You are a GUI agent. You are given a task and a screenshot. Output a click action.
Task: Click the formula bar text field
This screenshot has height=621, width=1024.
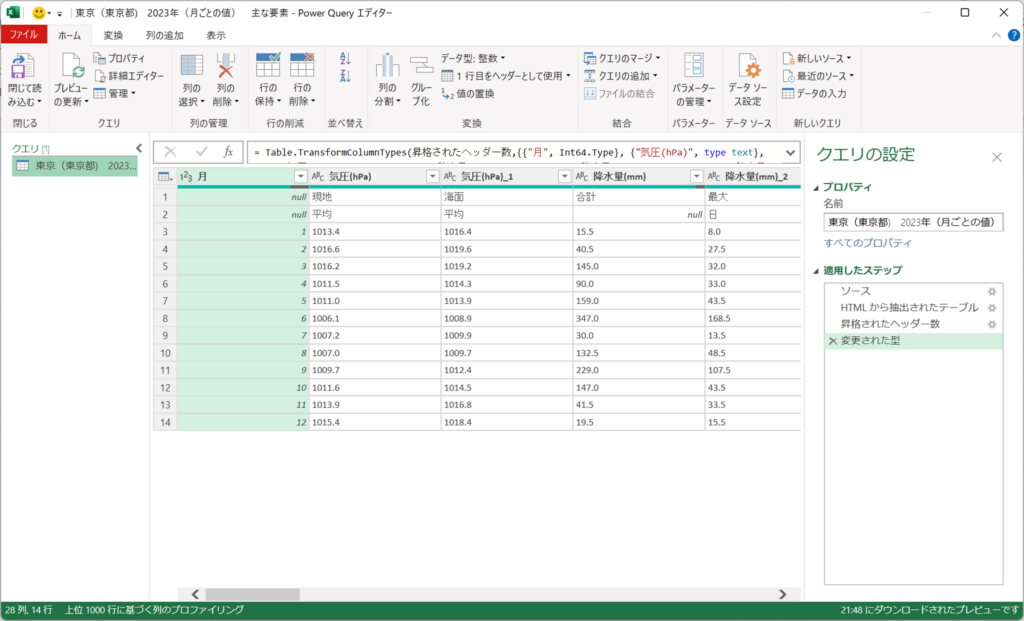515,152
